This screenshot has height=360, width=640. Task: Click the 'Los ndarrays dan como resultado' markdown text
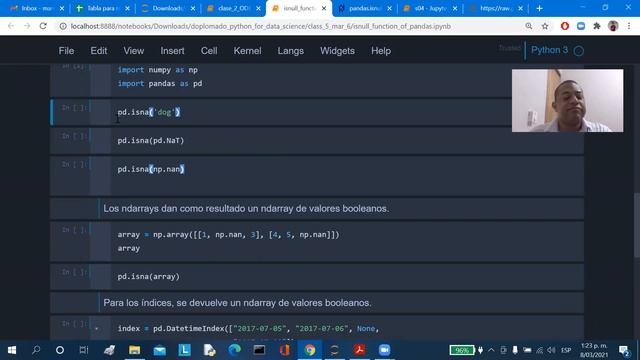pos(246,209)
